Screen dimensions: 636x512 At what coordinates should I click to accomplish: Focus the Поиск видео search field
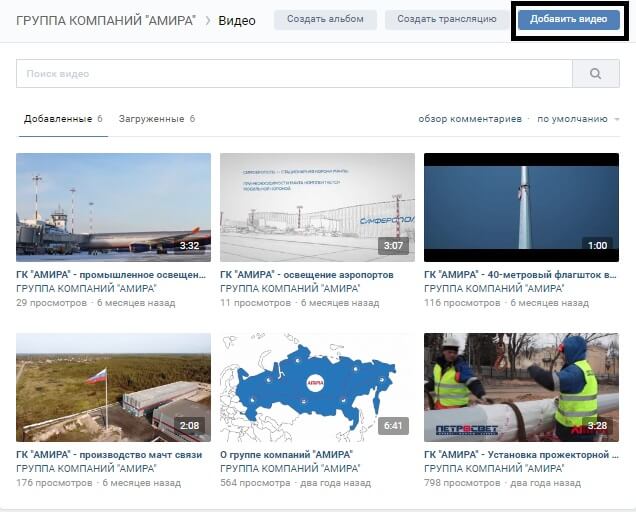pos(294,74)
